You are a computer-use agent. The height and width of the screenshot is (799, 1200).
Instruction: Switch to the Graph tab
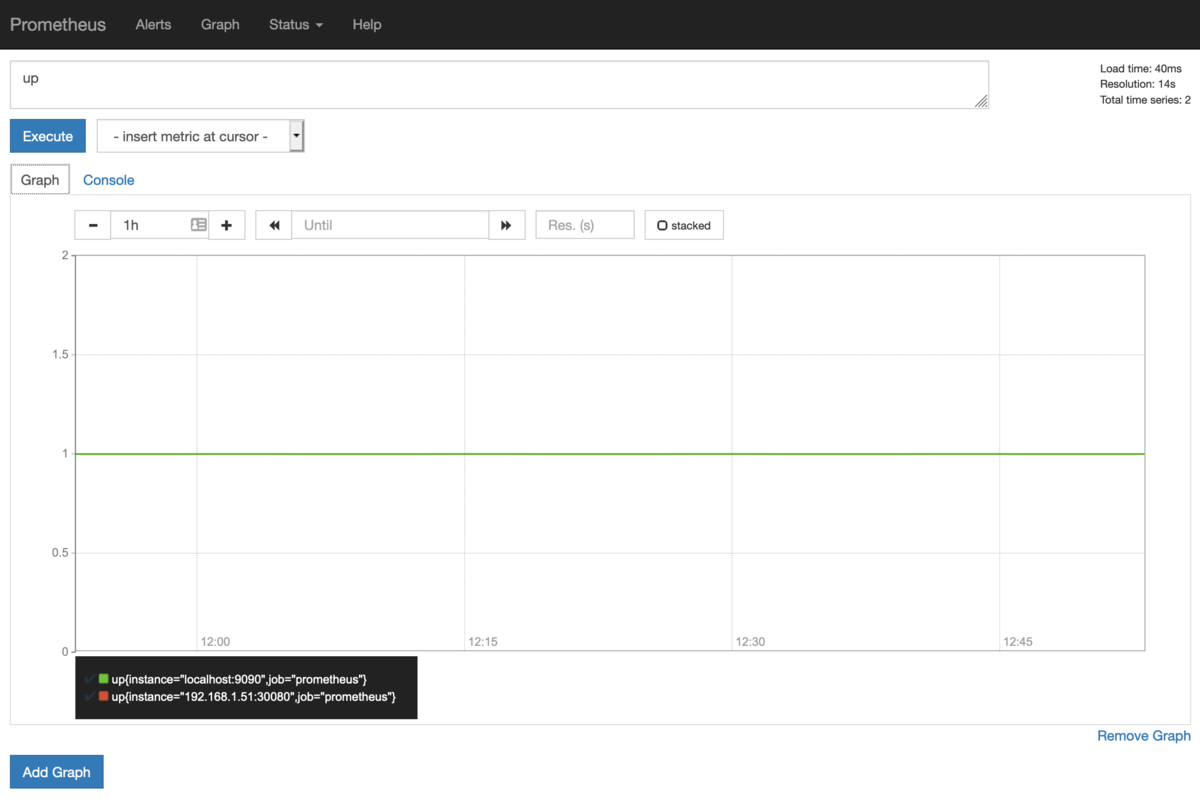[40, 180]
